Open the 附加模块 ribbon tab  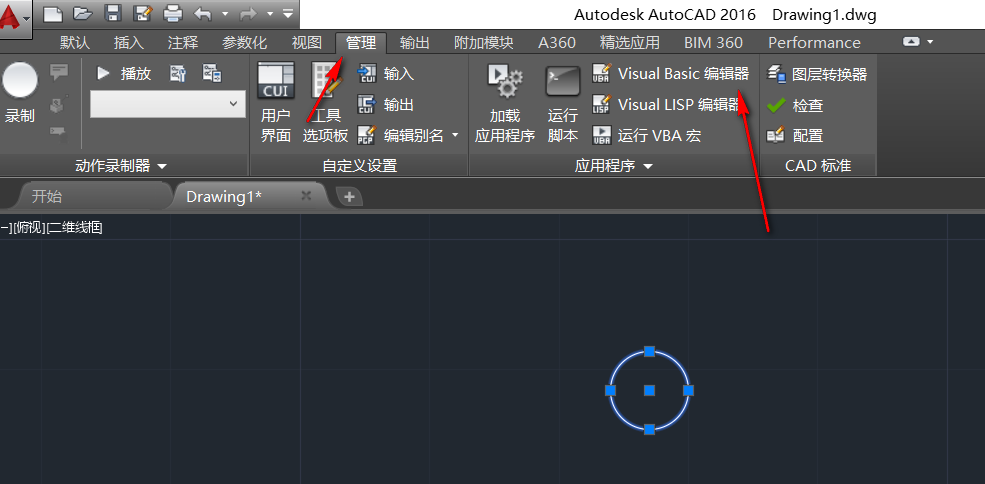click(484, 43)
